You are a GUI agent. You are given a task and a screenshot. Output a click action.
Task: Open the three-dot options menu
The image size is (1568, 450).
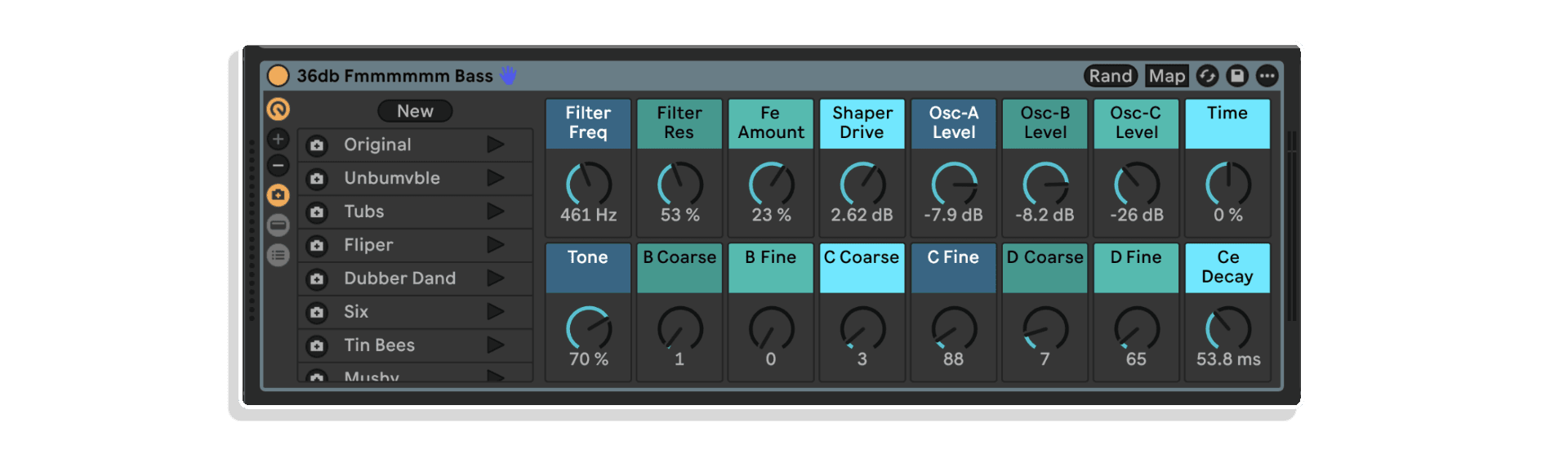point(1267,76)
